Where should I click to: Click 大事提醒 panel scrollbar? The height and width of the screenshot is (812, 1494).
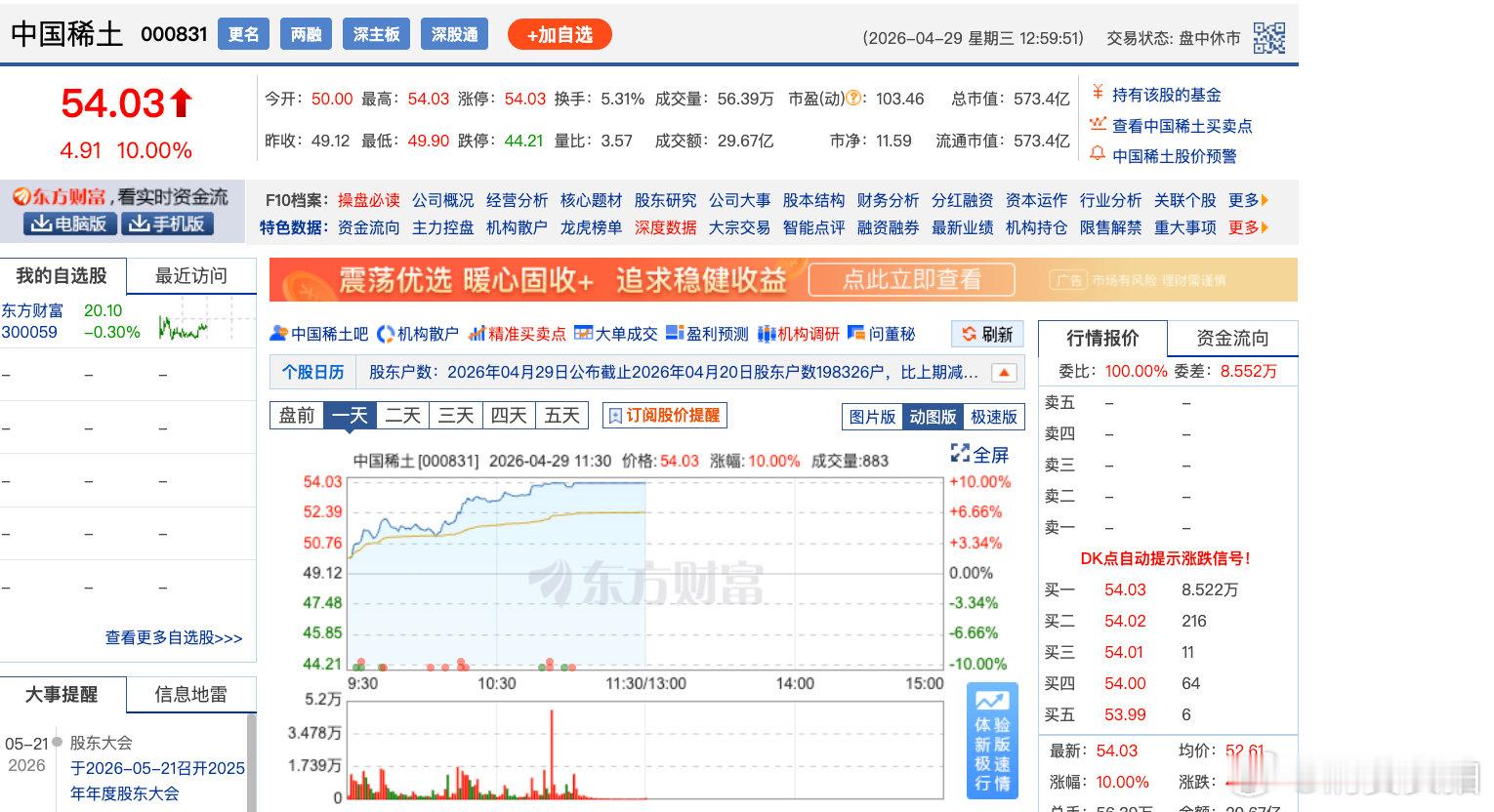[x=252, y=762]
